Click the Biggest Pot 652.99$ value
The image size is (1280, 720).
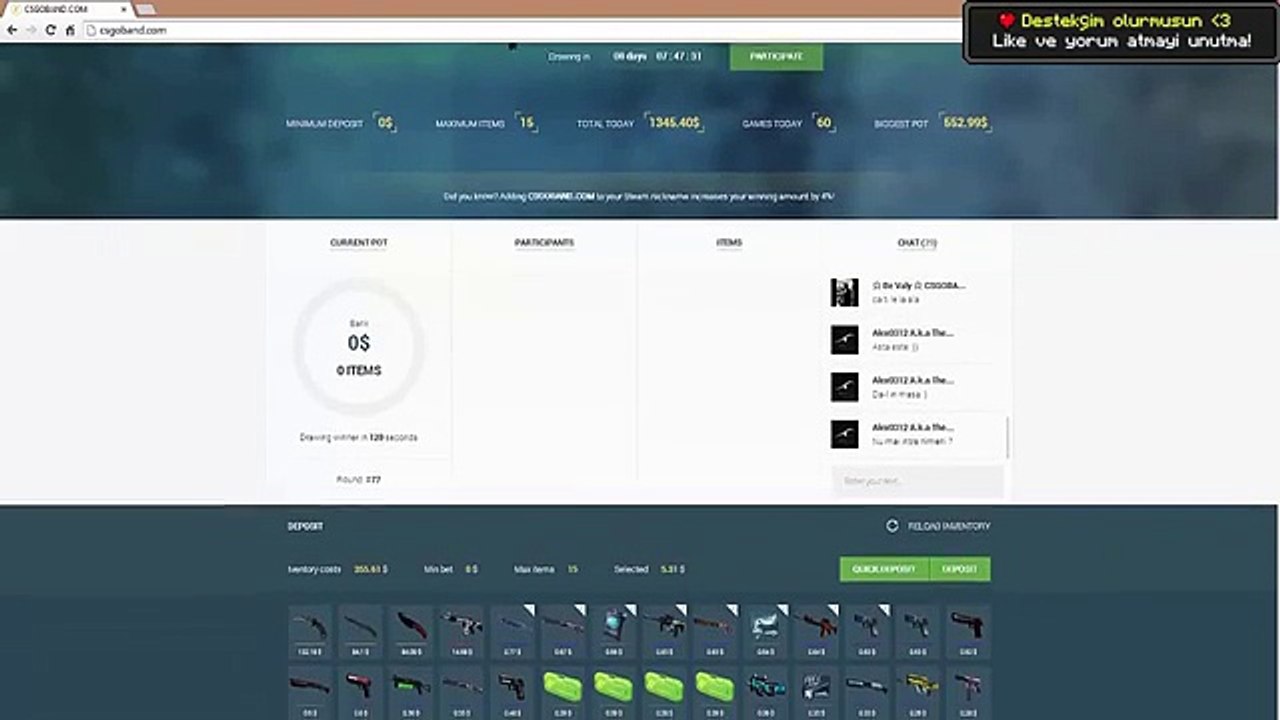[x=965, y=123]
